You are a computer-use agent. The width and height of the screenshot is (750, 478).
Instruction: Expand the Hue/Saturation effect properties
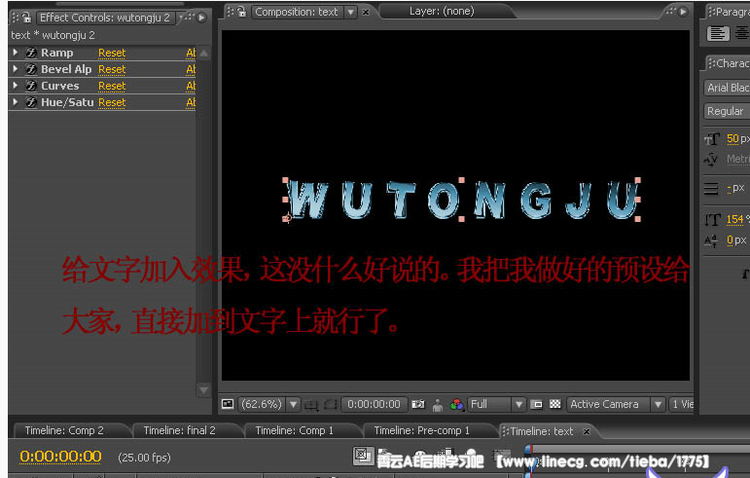coord(15,102)
